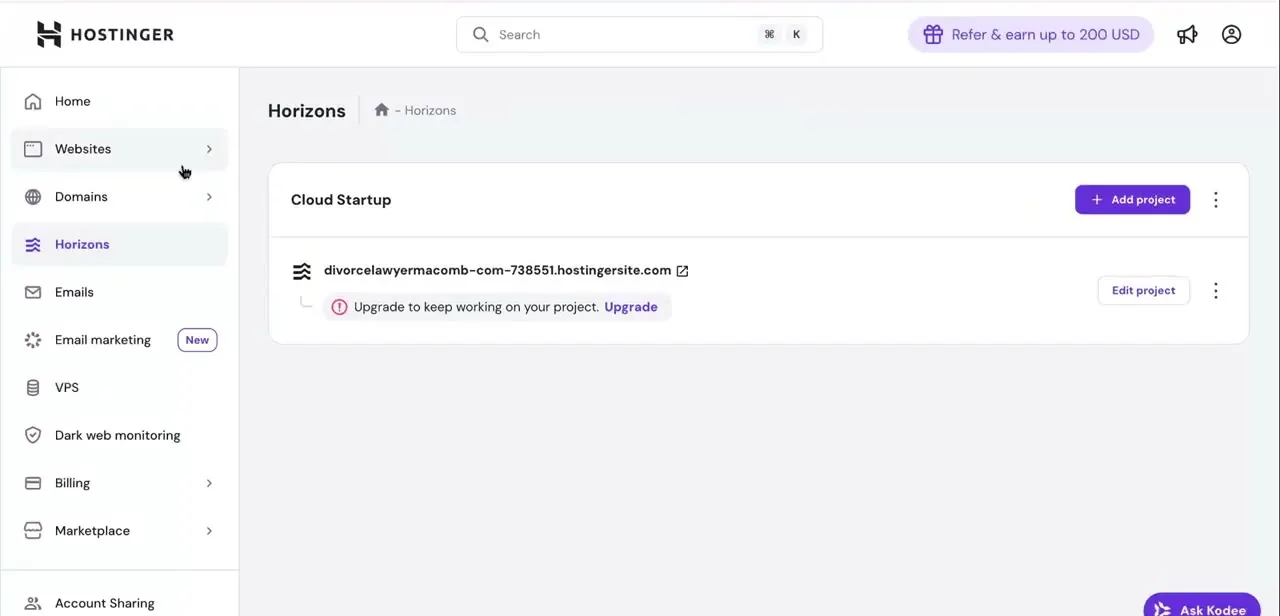
Task: Open Cloud Startup three-dot menu
Action: [1216, 200]
